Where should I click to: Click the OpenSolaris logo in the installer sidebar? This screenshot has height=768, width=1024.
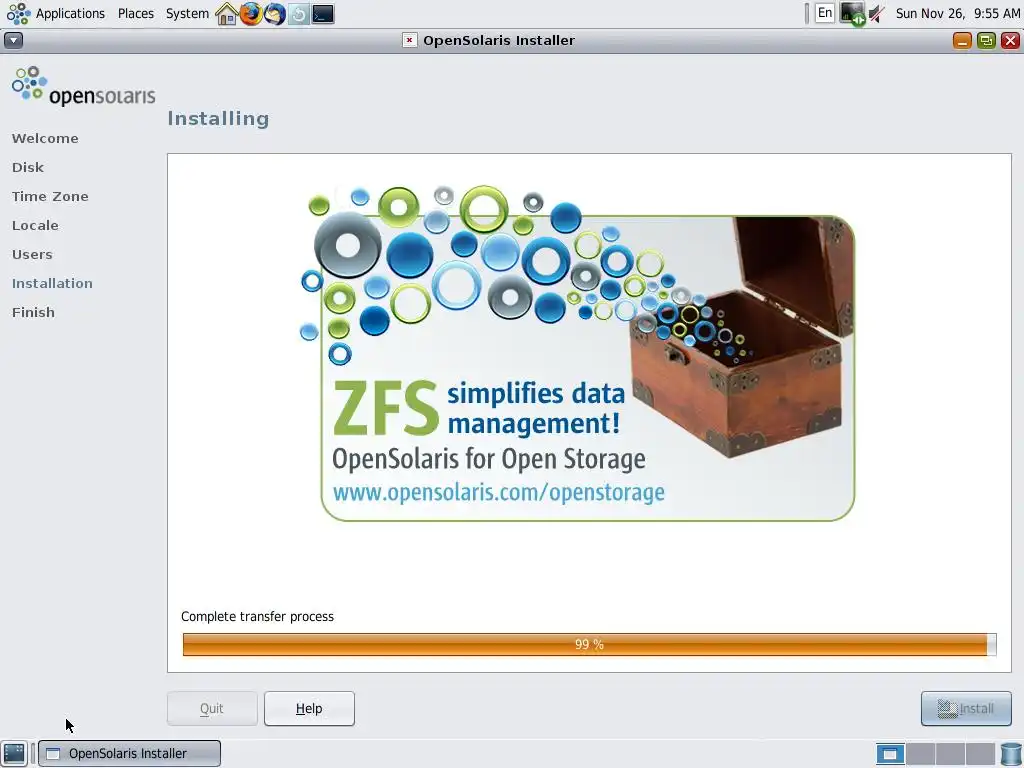[x=84, y=86]
